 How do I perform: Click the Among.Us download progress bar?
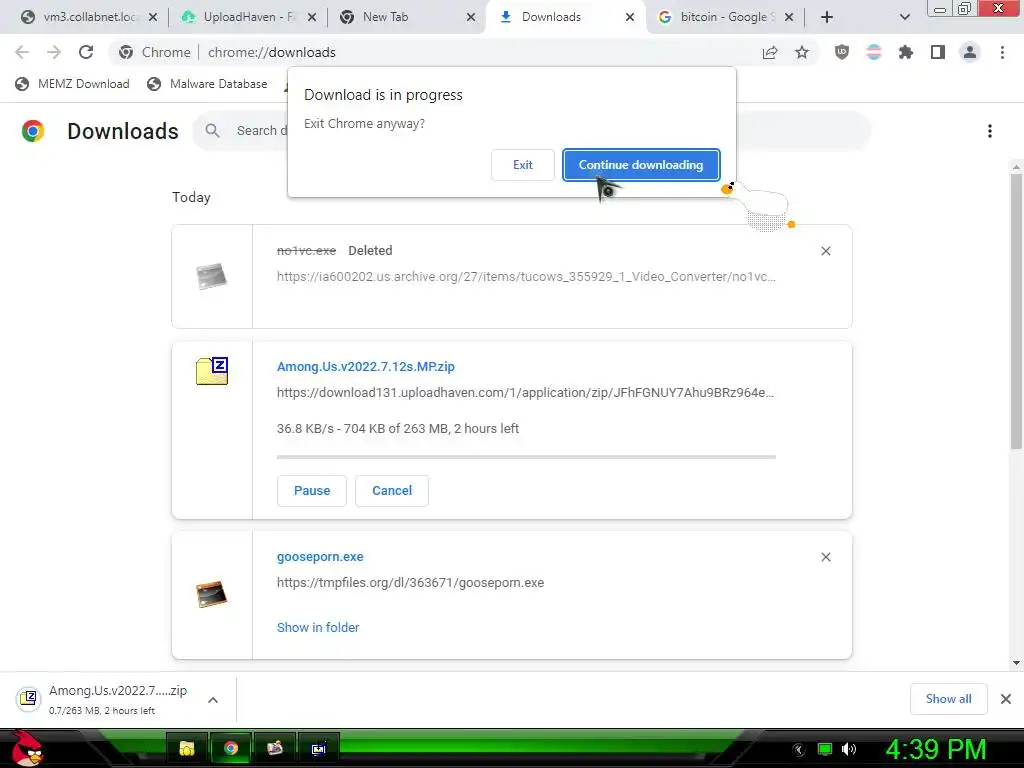click(526, 457)
